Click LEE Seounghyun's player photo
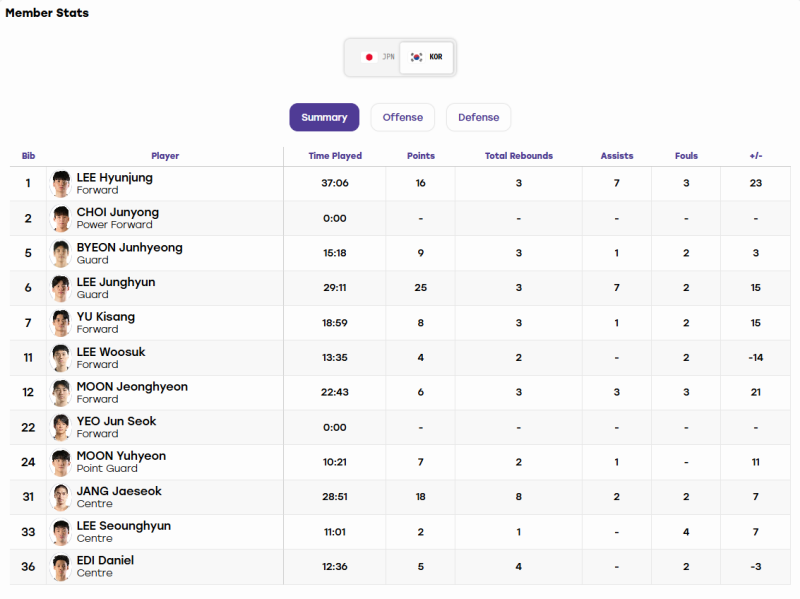The height and width of the screenshot is (599, 800). pyautogui.click(x=61, y=532)
